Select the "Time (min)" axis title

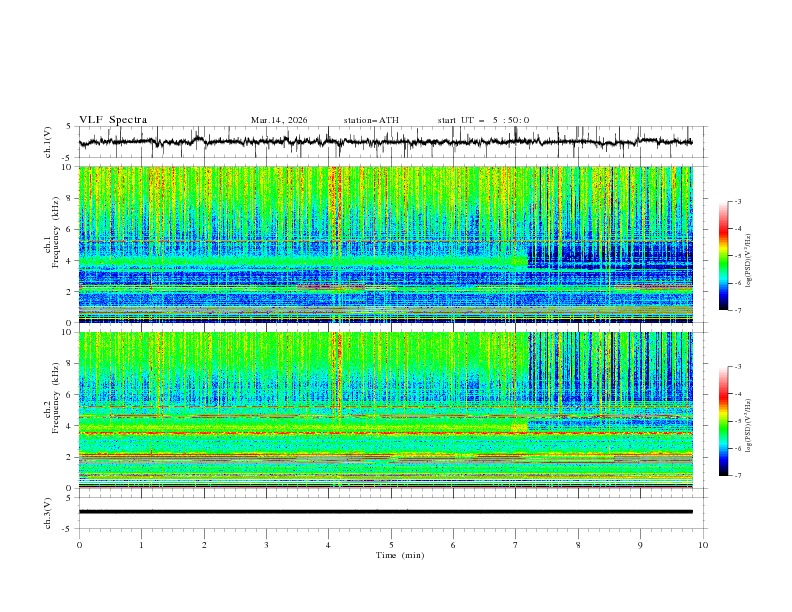400,555
